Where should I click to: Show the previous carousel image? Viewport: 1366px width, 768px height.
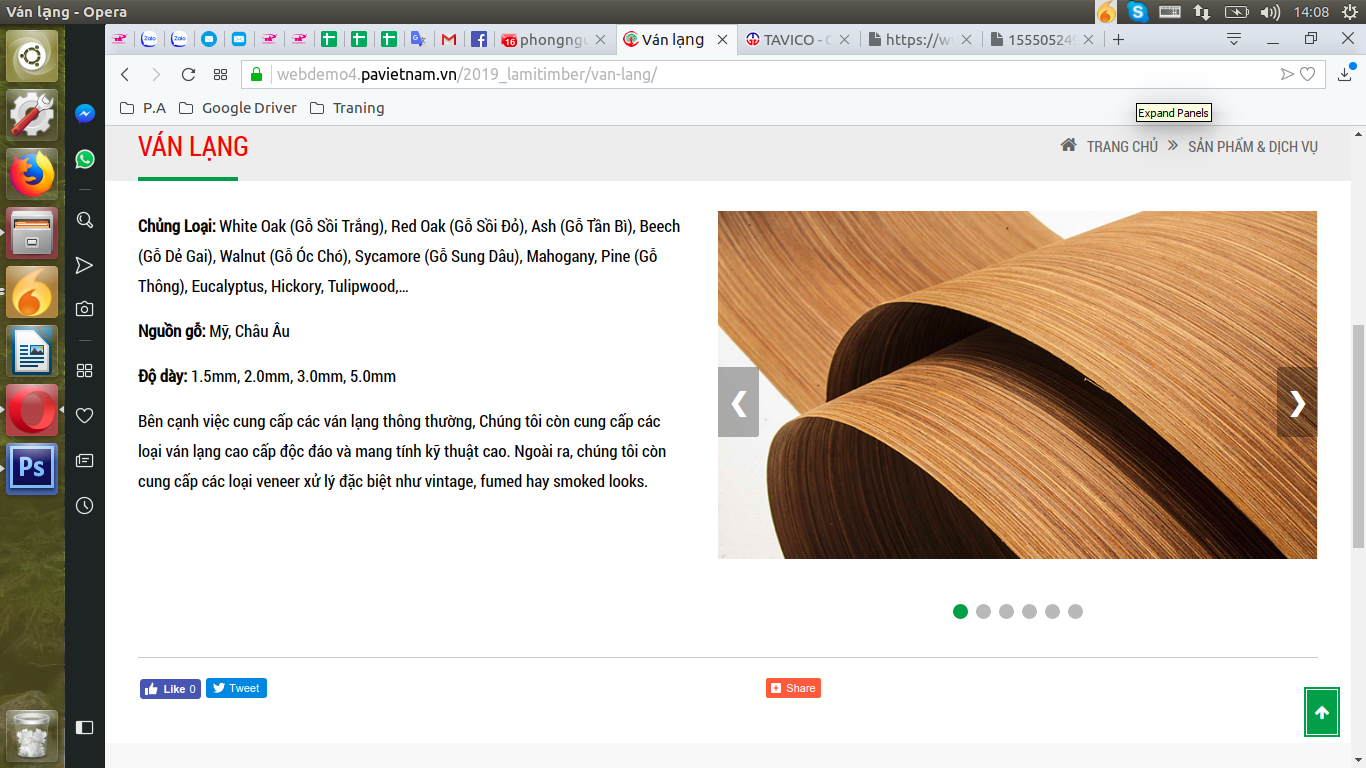tap(738, 402)
